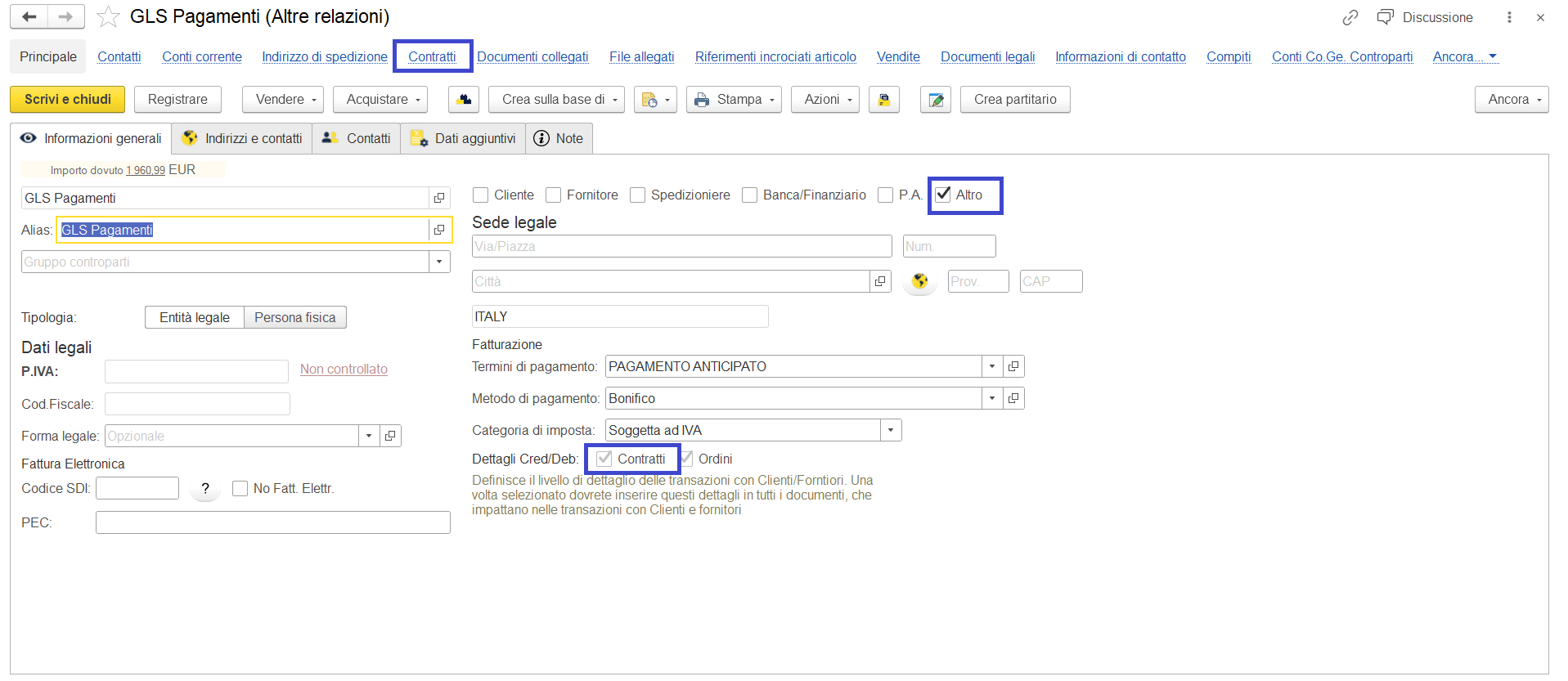Tick the Cliente checkbox
Viewport: 1568px width, 681px height.
pyautogui.click(x=481, y=195)
